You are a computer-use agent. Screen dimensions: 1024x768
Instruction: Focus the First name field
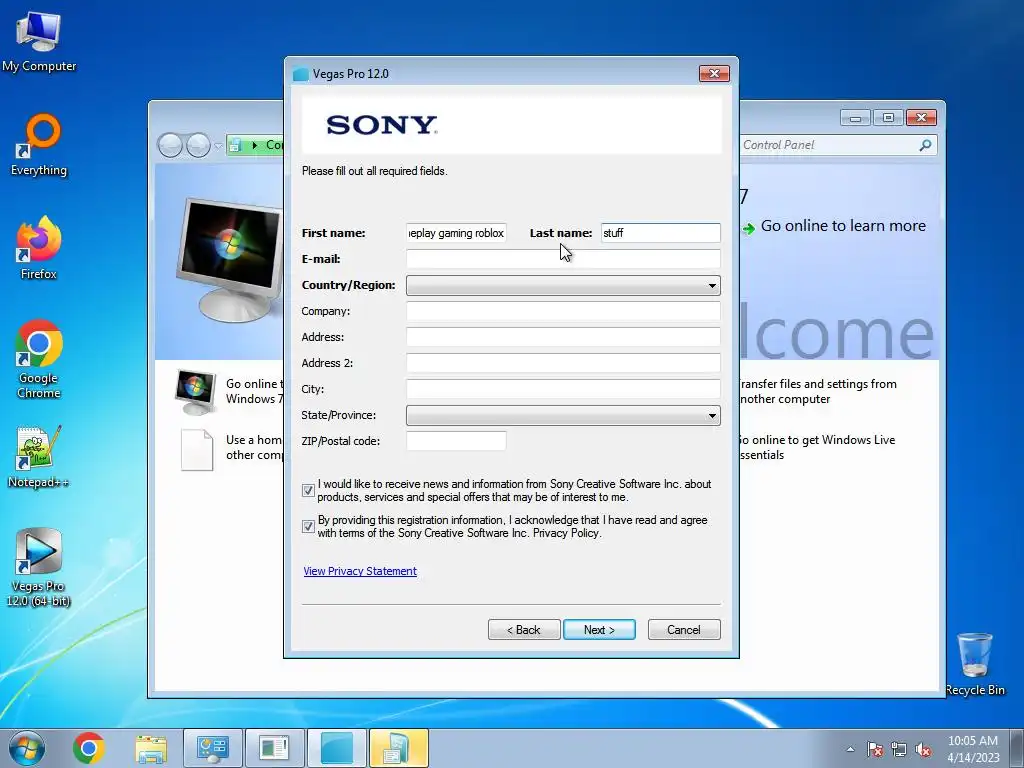click(456, 233)
